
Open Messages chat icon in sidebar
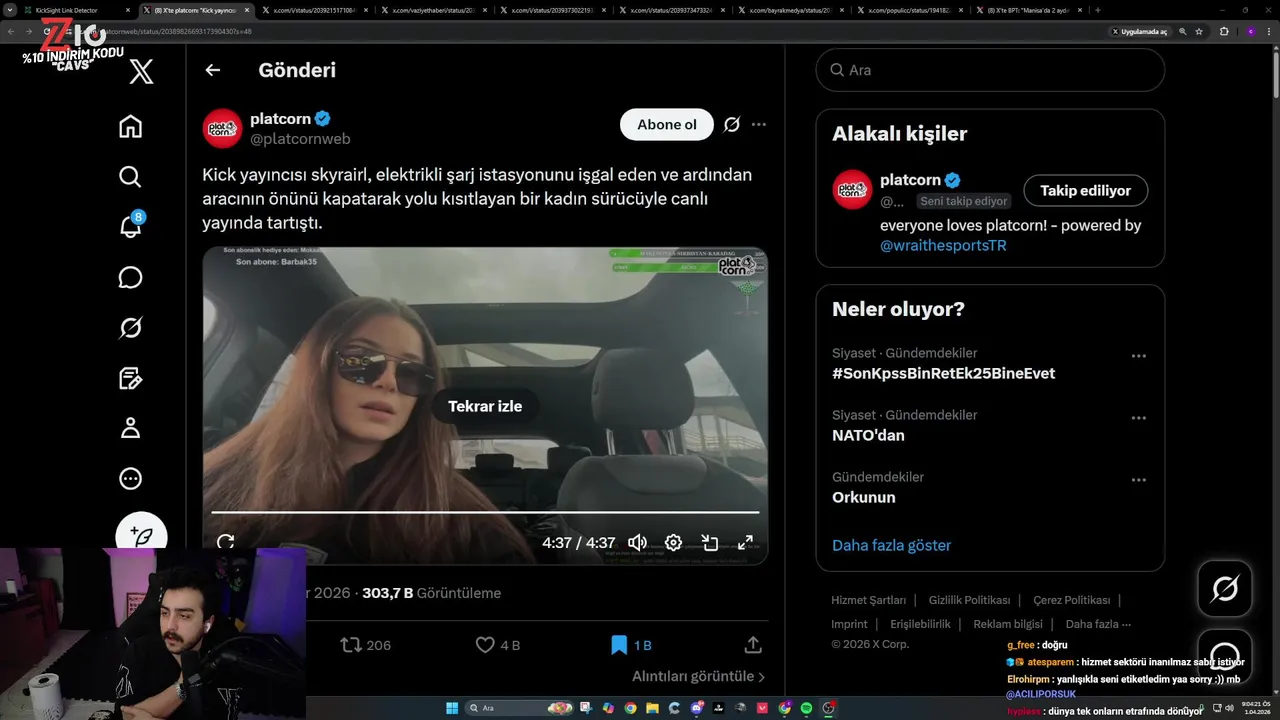[x=130, y=277]
